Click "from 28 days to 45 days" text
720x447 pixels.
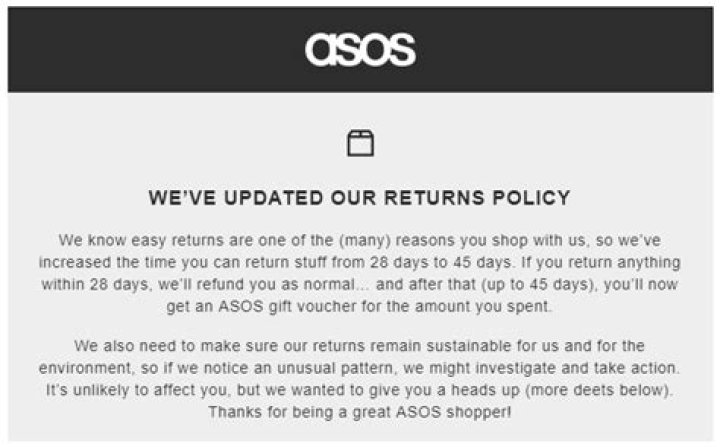point(454,263)
